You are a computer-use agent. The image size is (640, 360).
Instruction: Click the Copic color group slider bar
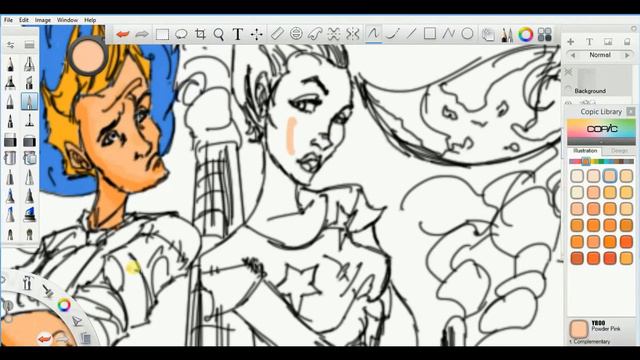click(601, 162)
